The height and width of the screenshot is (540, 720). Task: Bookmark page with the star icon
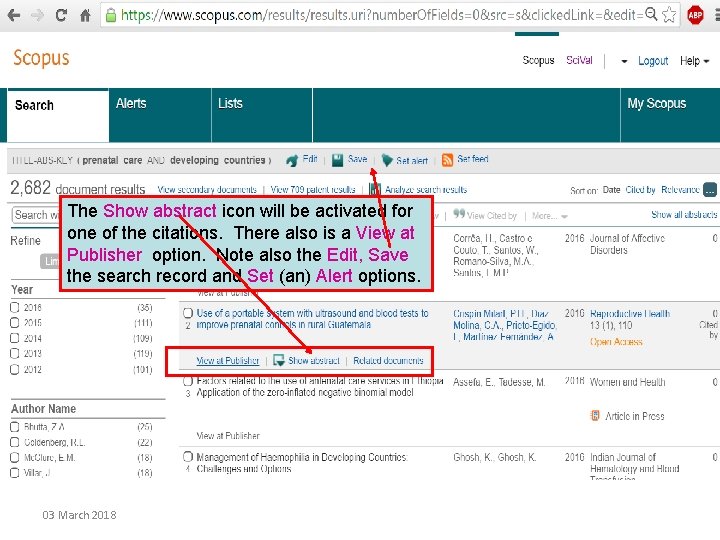coord(669,15)
